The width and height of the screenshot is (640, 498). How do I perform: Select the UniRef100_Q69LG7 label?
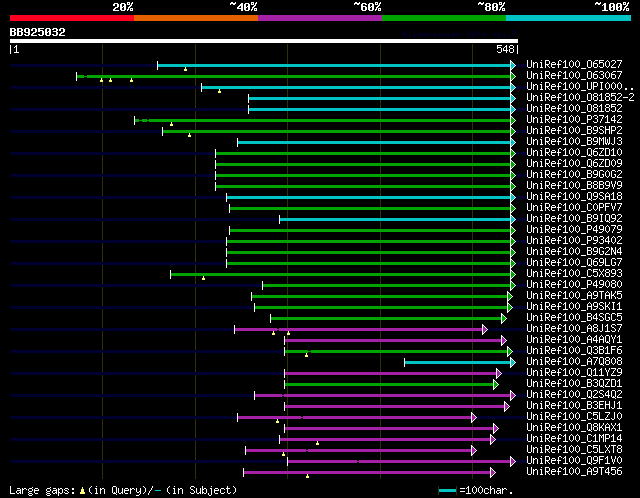(574, 262)
